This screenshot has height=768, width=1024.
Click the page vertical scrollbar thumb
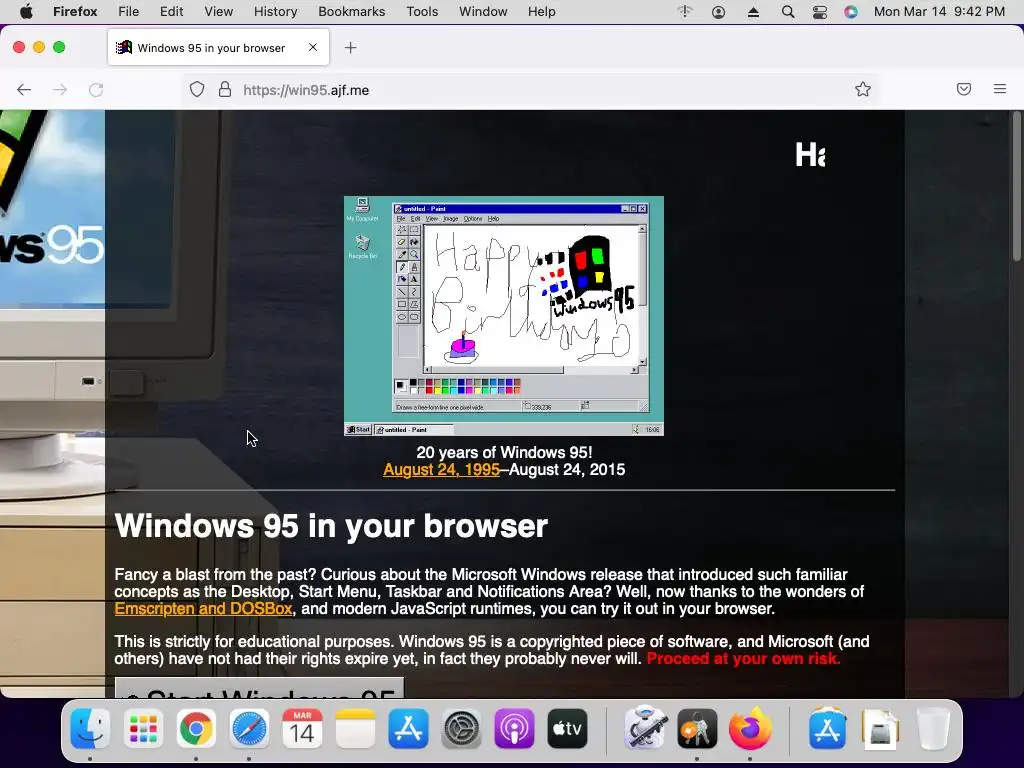(x=1016, y=187)
